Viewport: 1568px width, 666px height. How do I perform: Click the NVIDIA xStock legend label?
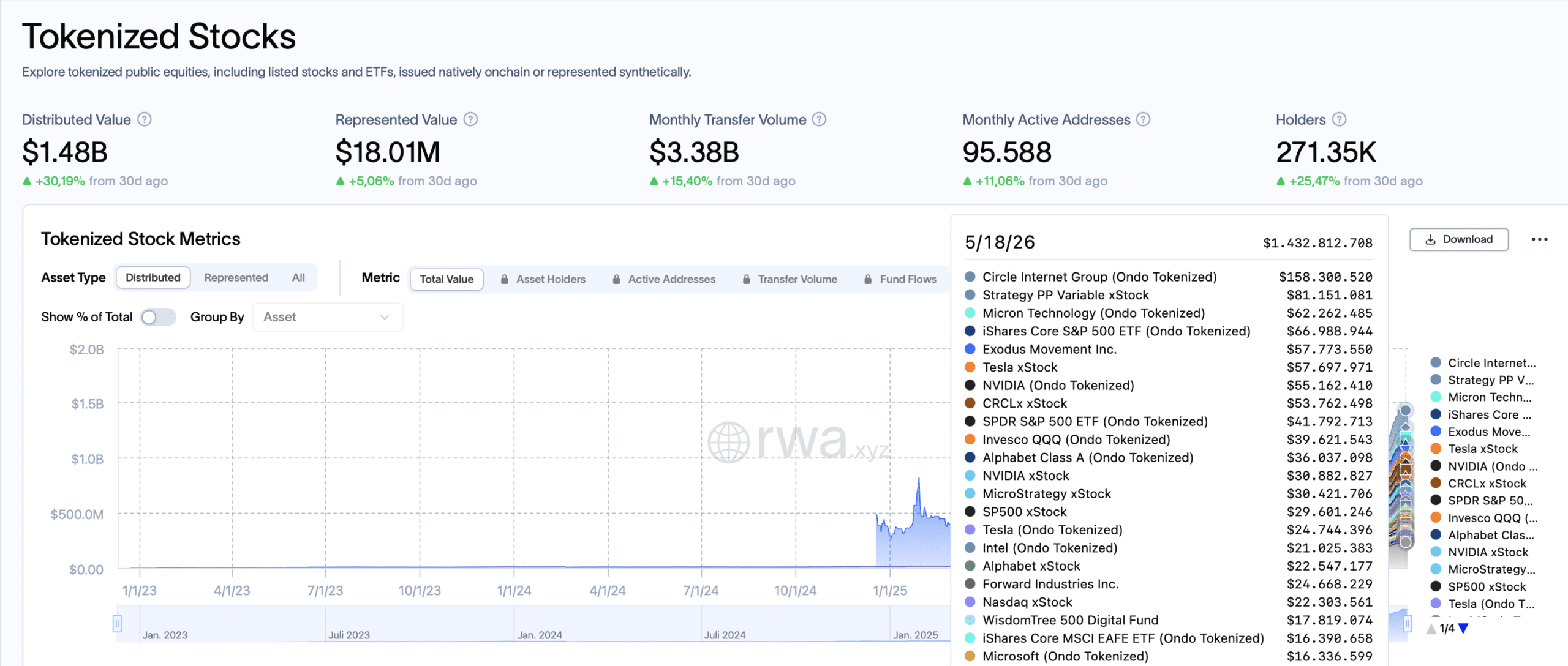(x=1488, y=552)
